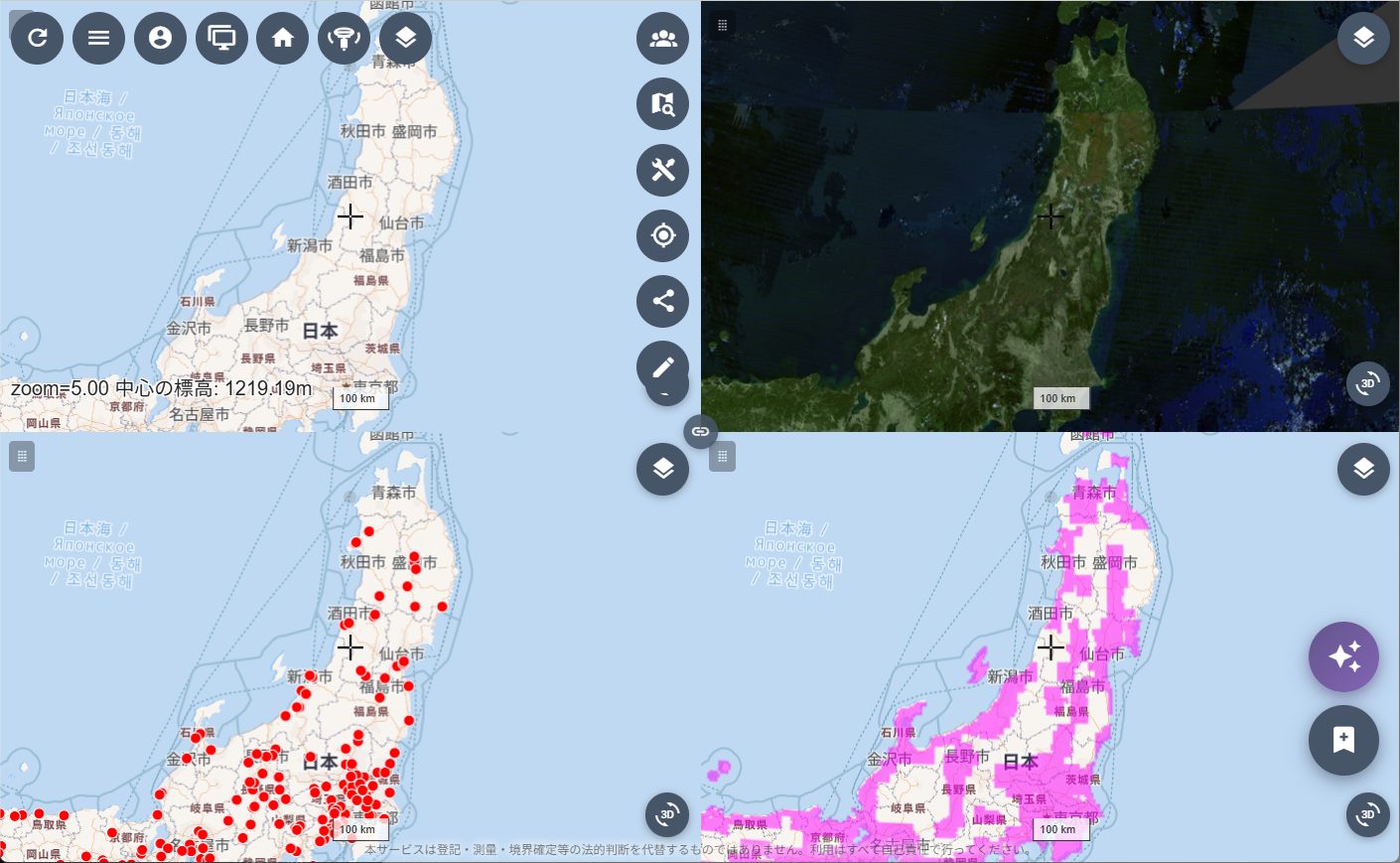Open the map search tool
The height and width of the screenshot is (863, 1400).
(662, 104)
